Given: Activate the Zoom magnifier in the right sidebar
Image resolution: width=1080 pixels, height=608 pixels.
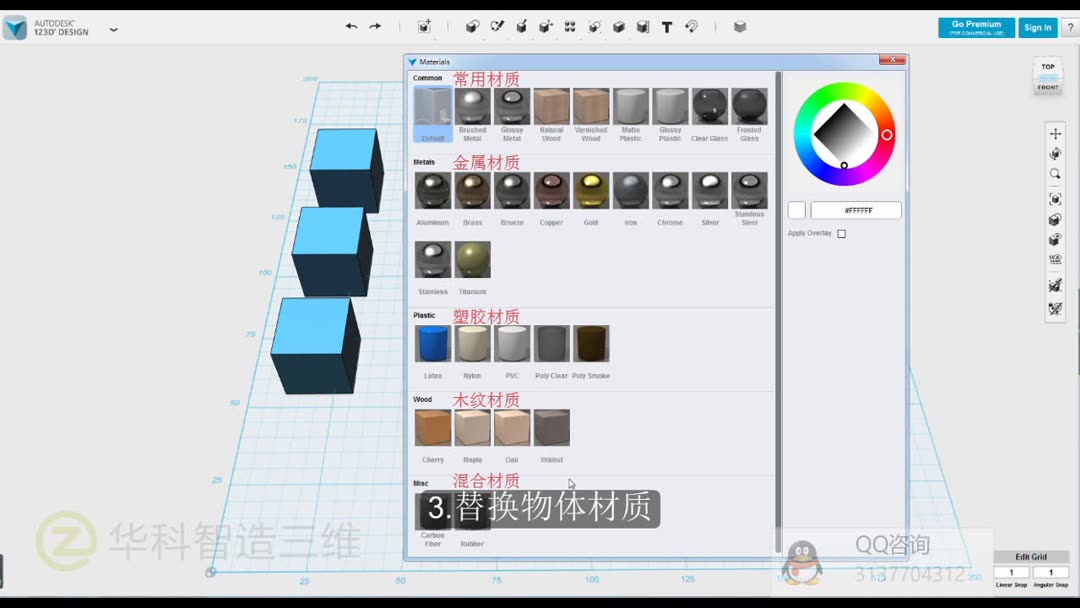Looking at the screenshot, I should [x=1055, y=173].
